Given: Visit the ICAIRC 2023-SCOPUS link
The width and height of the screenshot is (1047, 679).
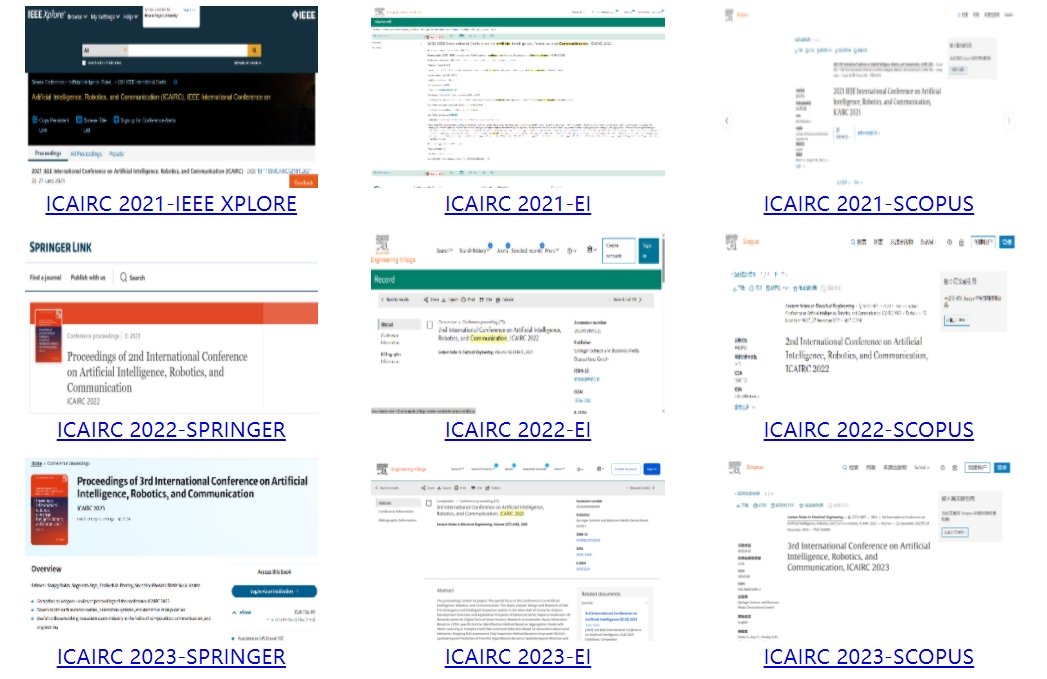Looking at the screenshot, I should point(868,657).
